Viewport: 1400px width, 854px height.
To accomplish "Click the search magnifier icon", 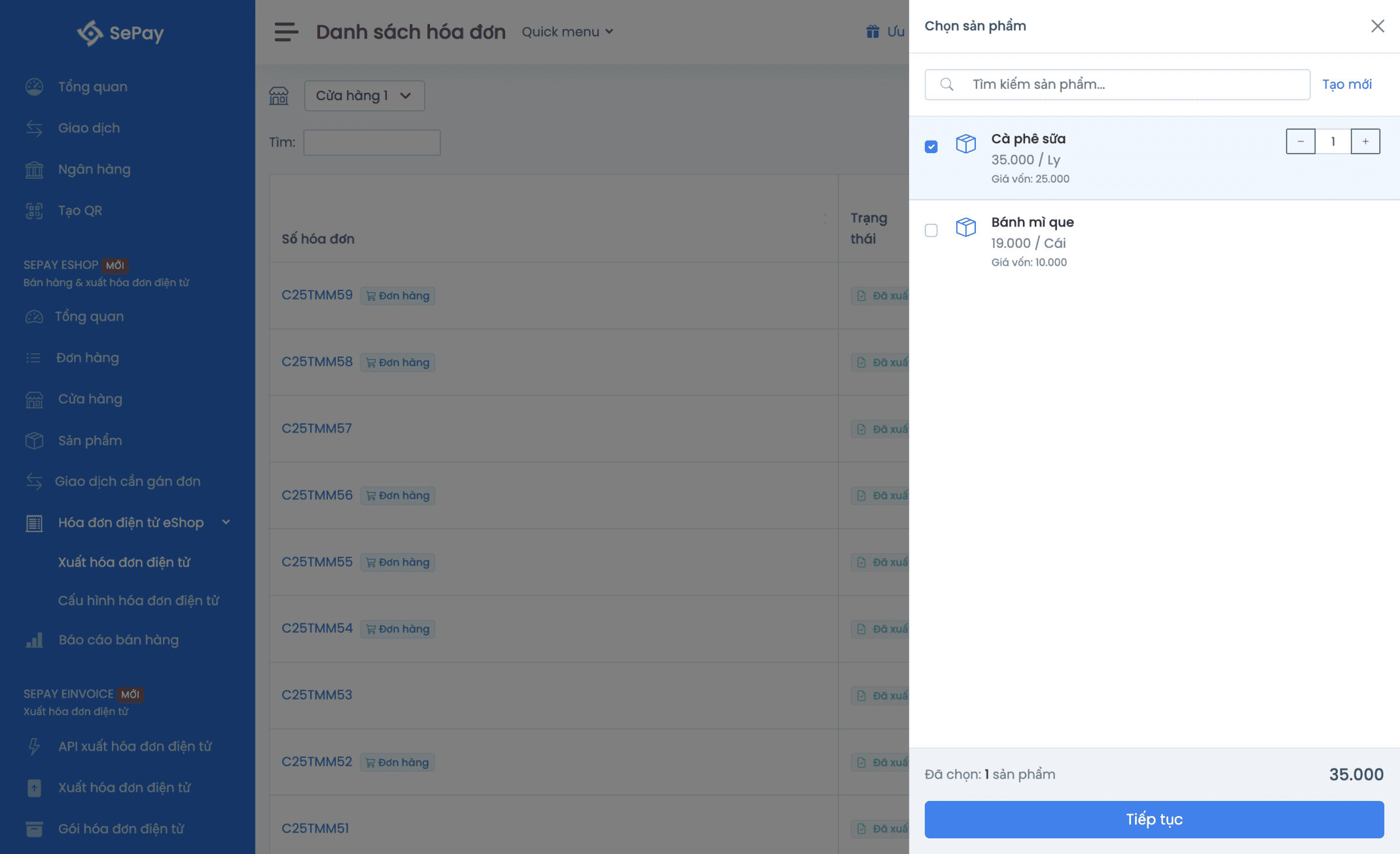I will pos(946,84).
